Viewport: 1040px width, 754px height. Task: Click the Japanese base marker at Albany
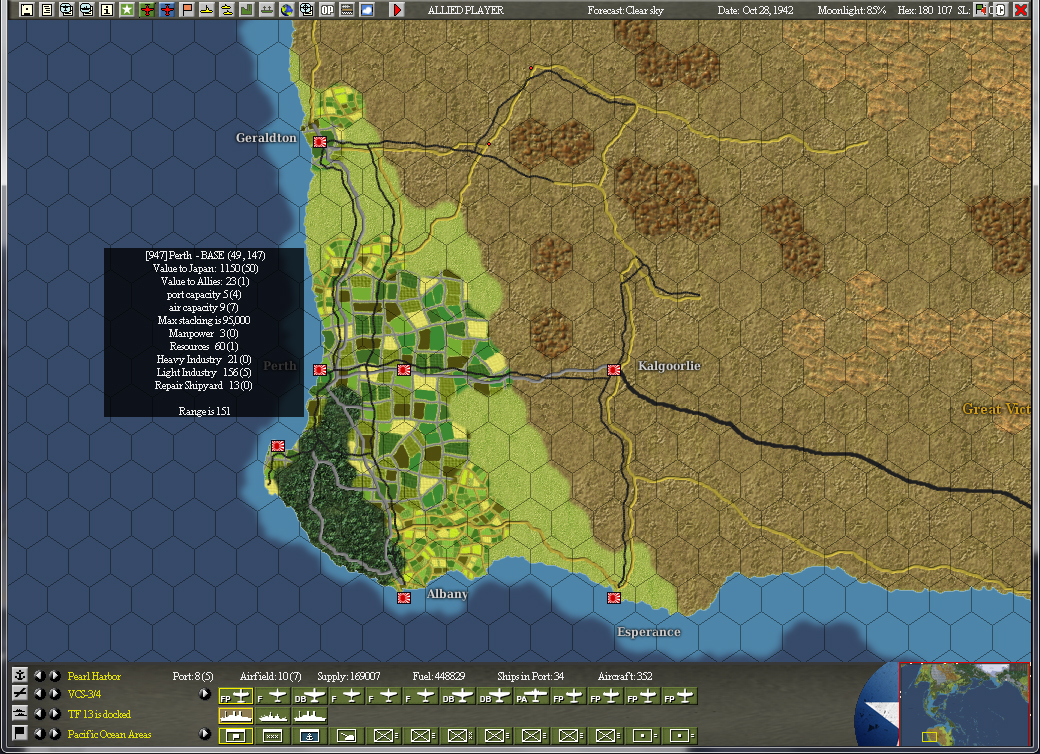pos(403,597)
